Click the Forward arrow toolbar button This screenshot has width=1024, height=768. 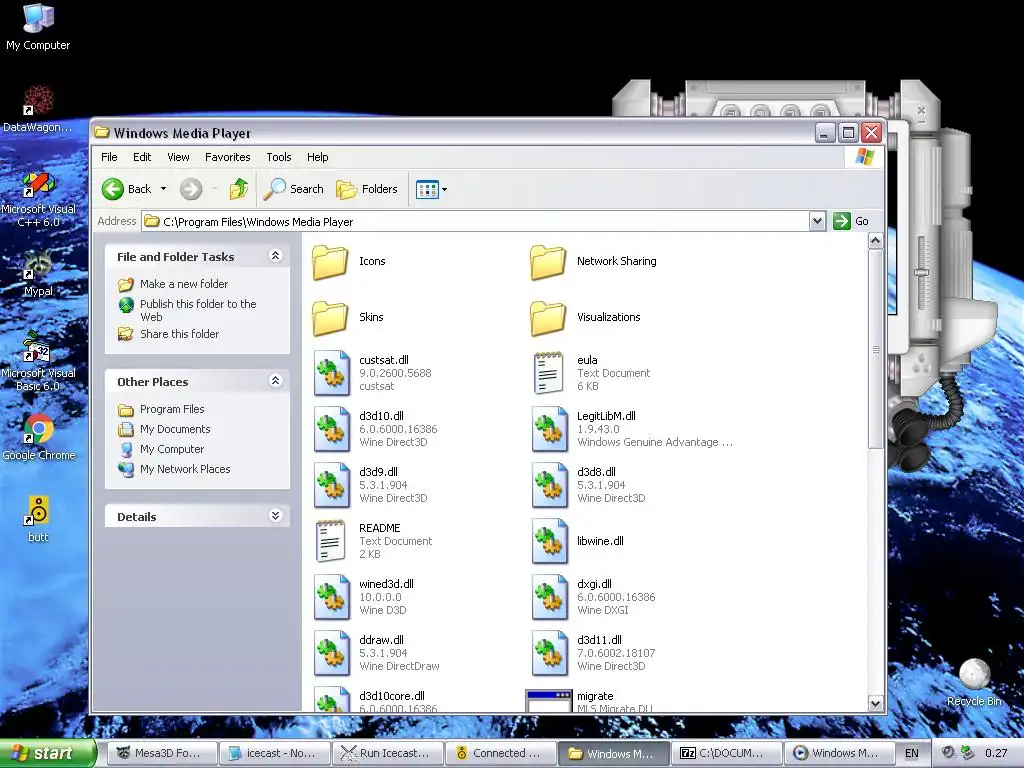(191, 189)
